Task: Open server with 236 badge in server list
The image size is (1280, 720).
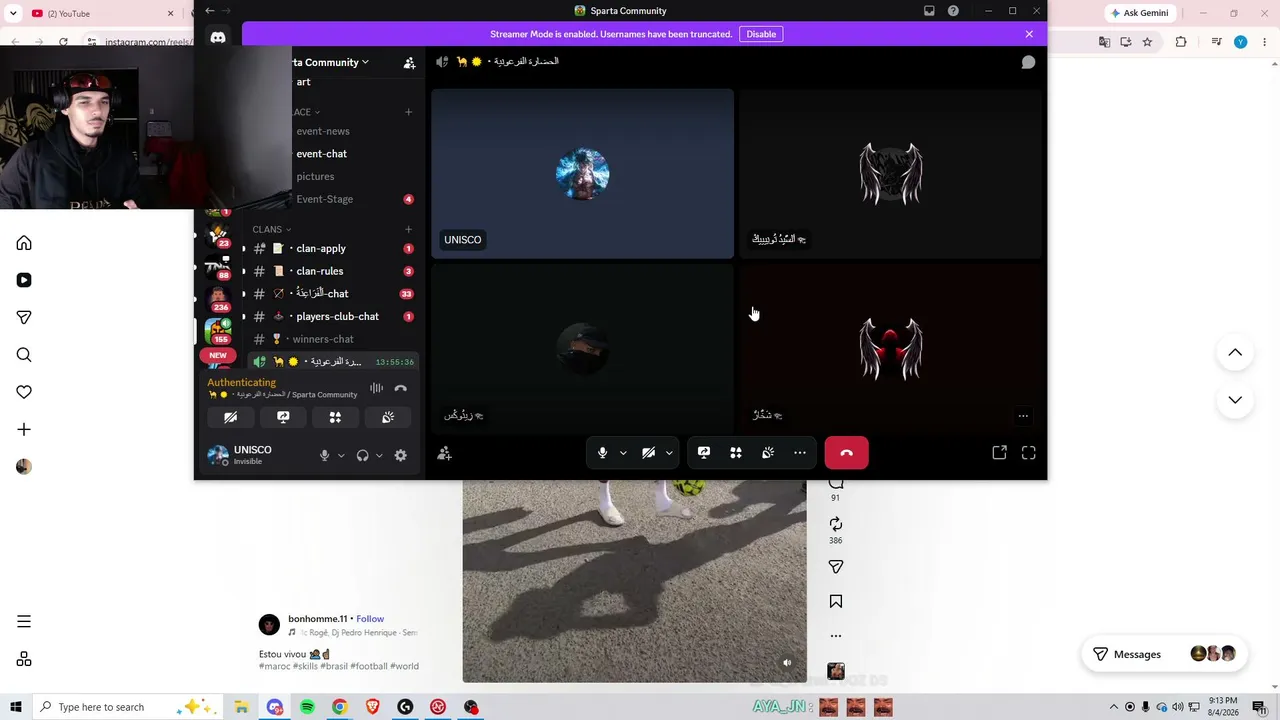Action: 218,298
